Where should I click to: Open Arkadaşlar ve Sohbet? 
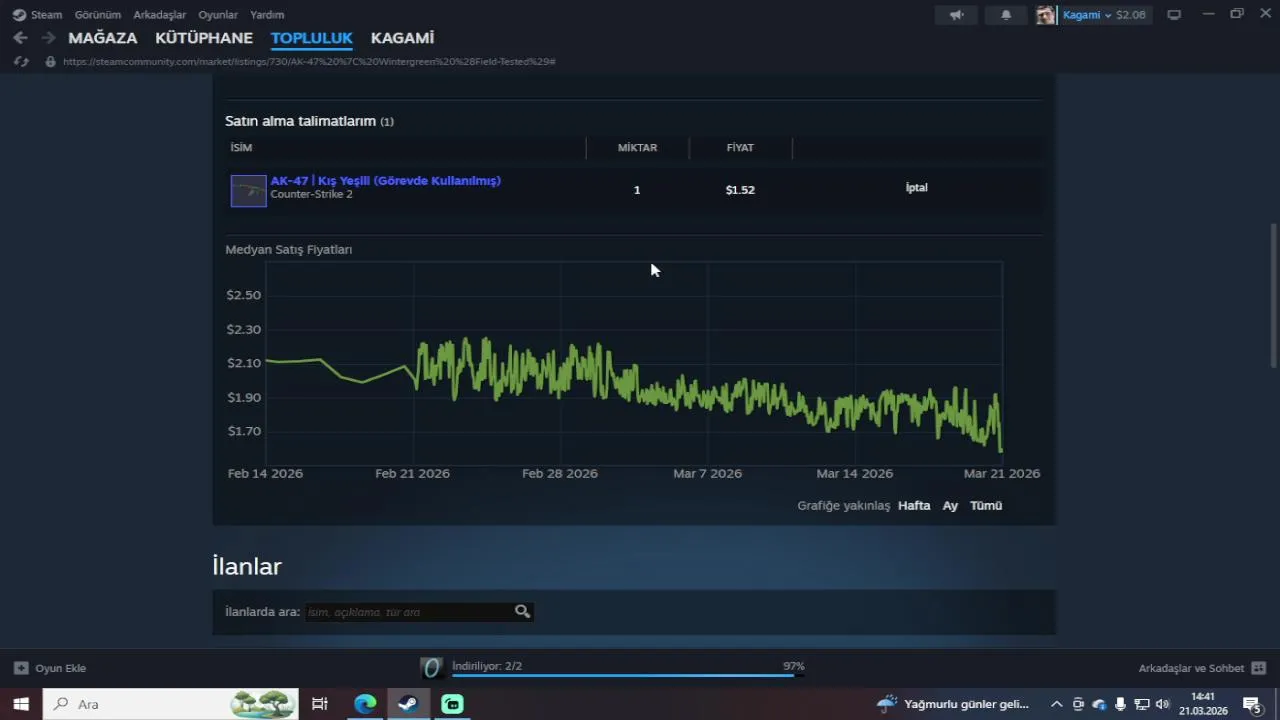(1202, 668)
